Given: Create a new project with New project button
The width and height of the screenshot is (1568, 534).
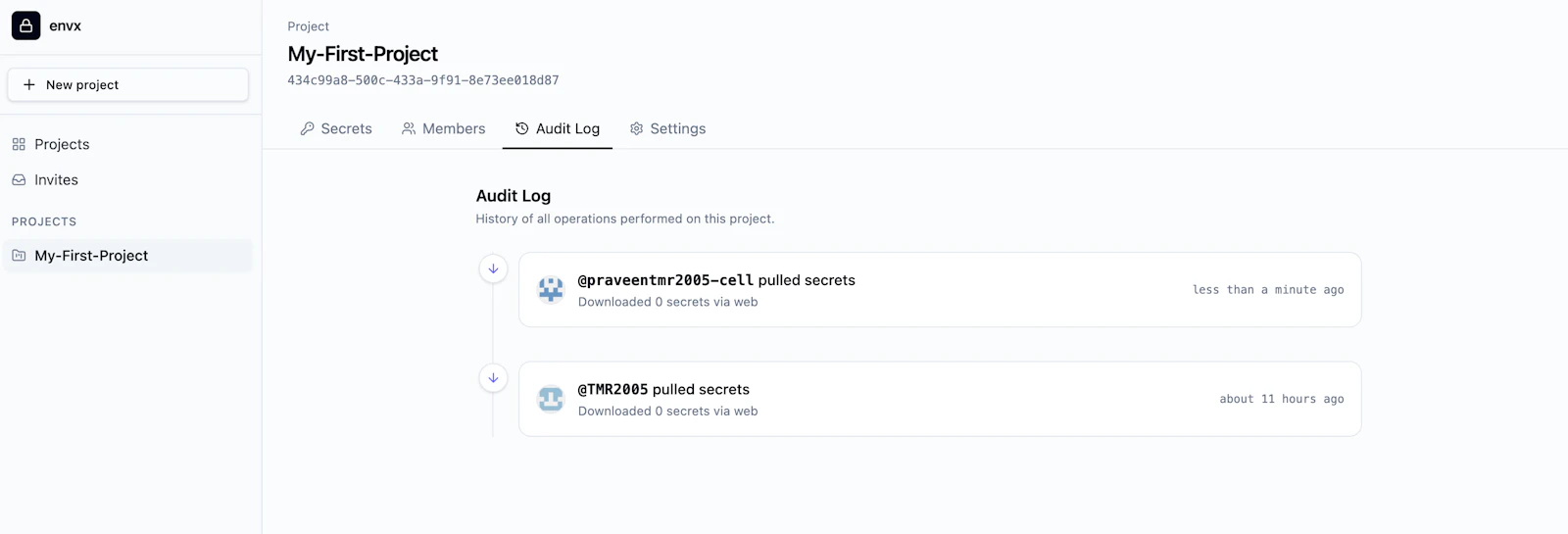Looking at the screenshot, I should click(128, 85).
